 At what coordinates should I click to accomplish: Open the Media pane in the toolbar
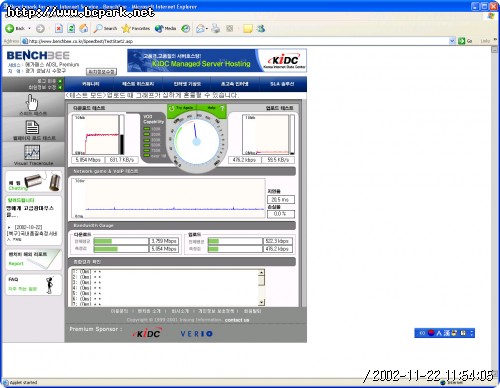[165, 29]
